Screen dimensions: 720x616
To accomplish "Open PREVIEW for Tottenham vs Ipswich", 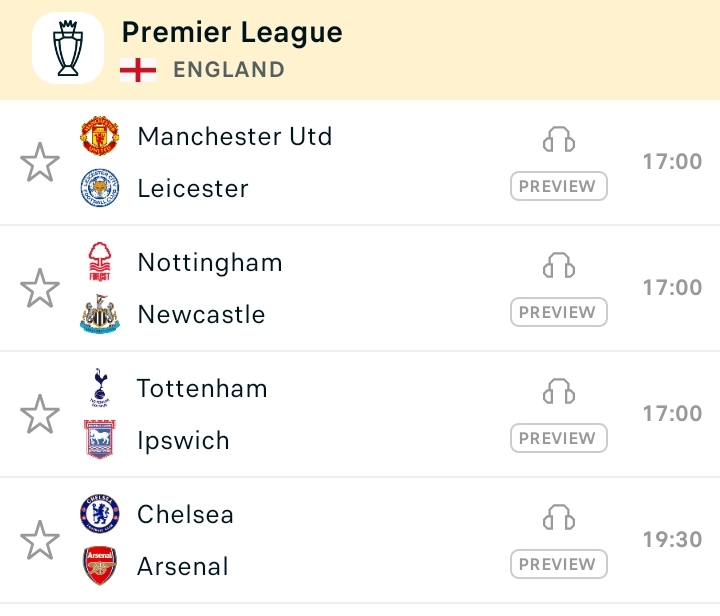I will pos(559,438).
